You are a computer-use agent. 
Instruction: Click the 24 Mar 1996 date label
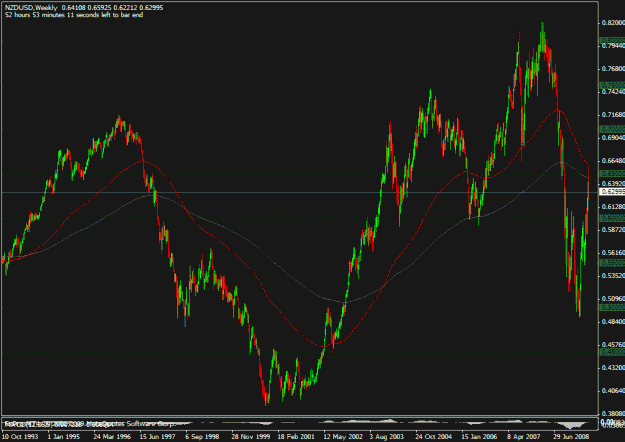pyautogui.click(x=112, y=436)
